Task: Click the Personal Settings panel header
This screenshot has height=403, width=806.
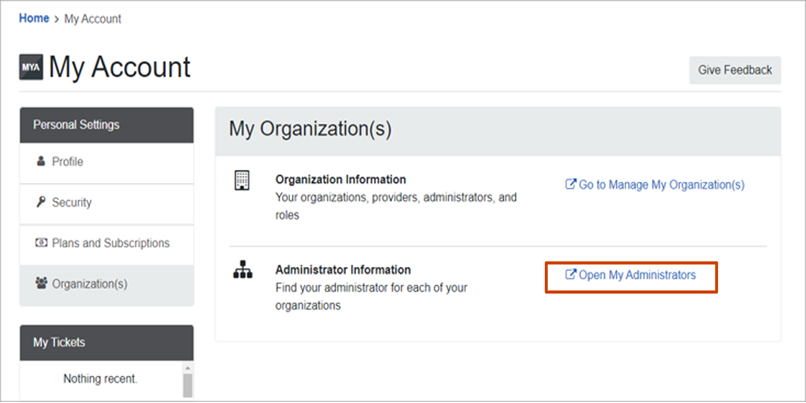Action: (x=106, y=125)
